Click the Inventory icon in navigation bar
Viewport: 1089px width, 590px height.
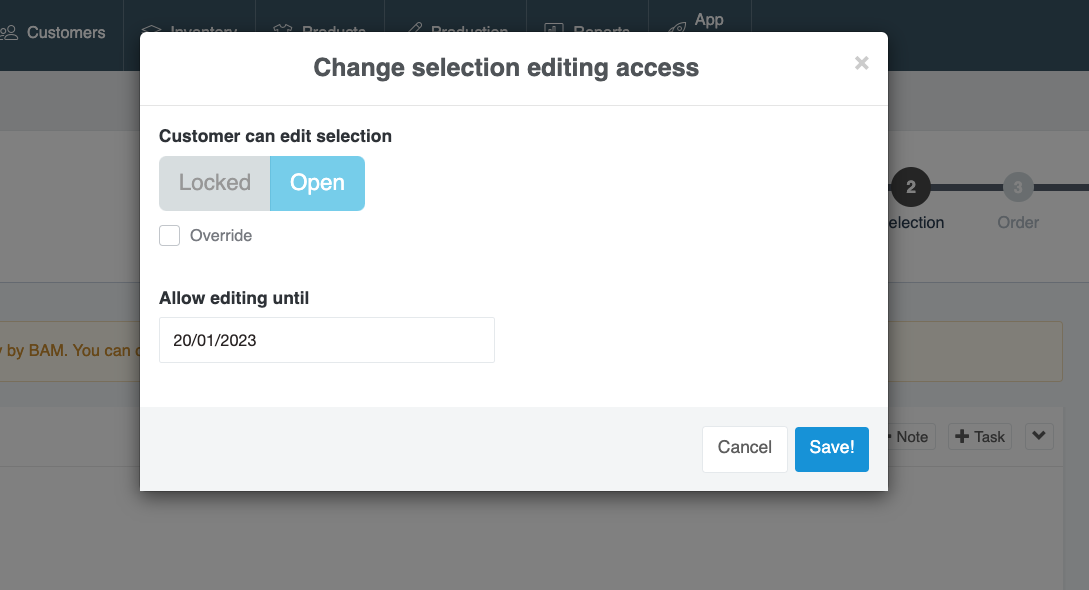pos(152,31)
